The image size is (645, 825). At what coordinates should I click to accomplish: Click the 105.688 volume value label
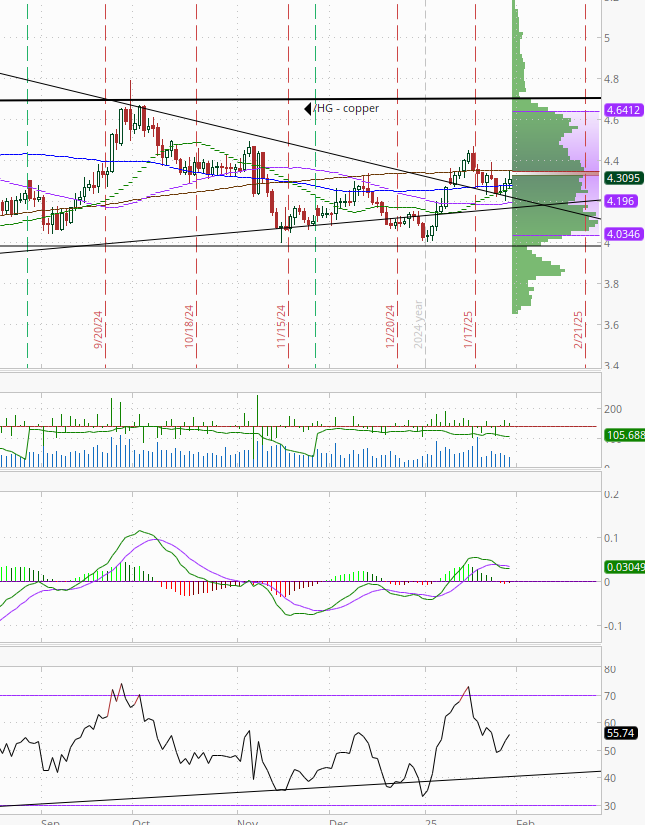624,435
